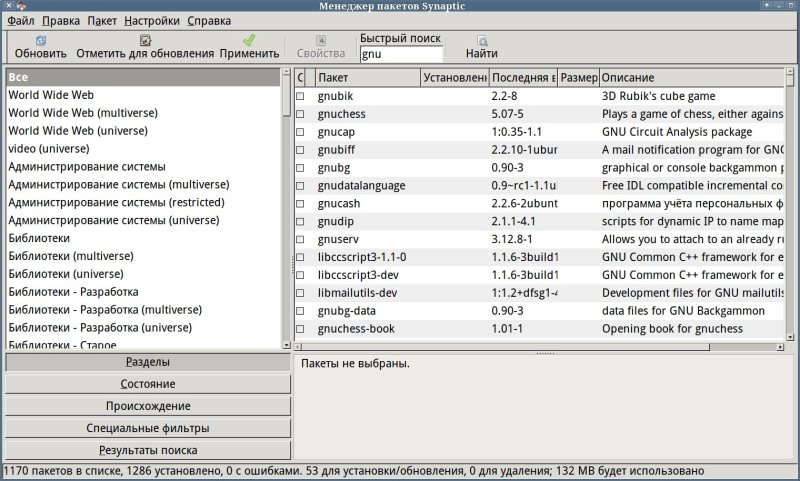
Task: Click the 'Пакеты не выбраны.' details text
Action: point(355,364)
